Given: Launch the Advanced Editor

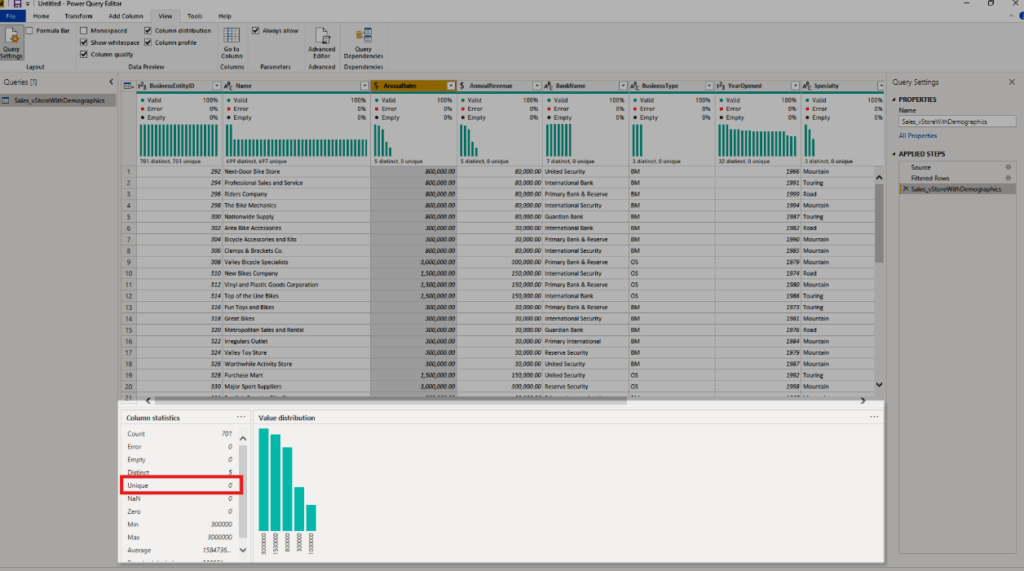Looking at the screenshot, I should tap(321, 42).
